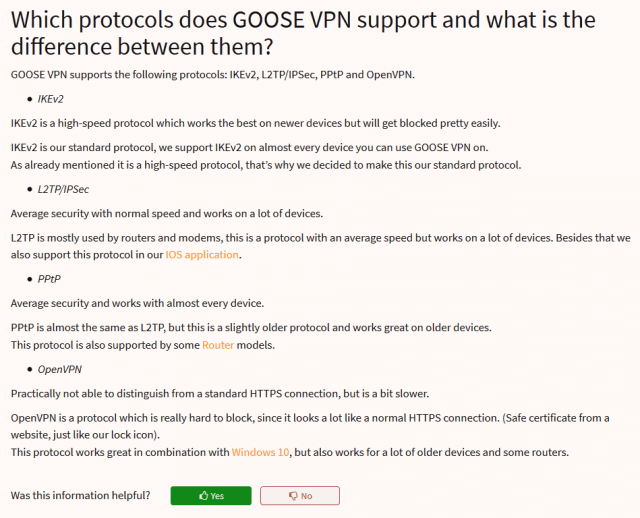Open the Windows 10 link
Image resolution: width=640 pixels, height=518 pixels.
[260, 452]
